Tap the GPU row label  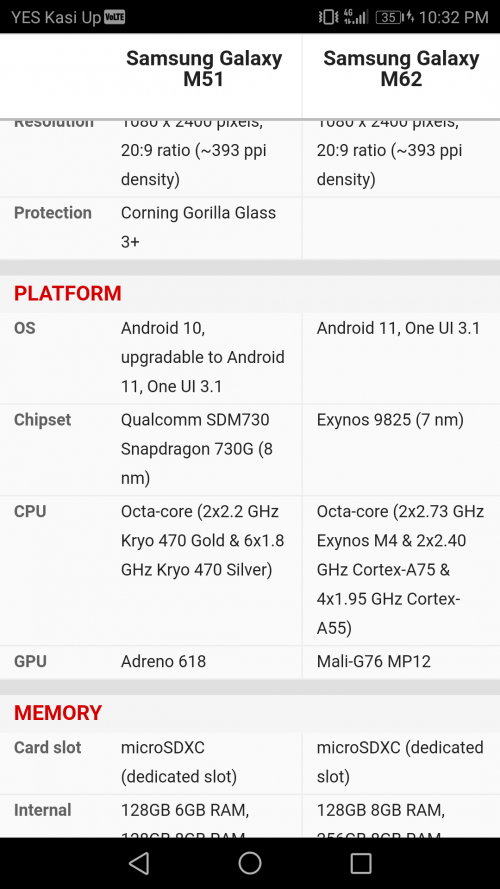(30, 662)
